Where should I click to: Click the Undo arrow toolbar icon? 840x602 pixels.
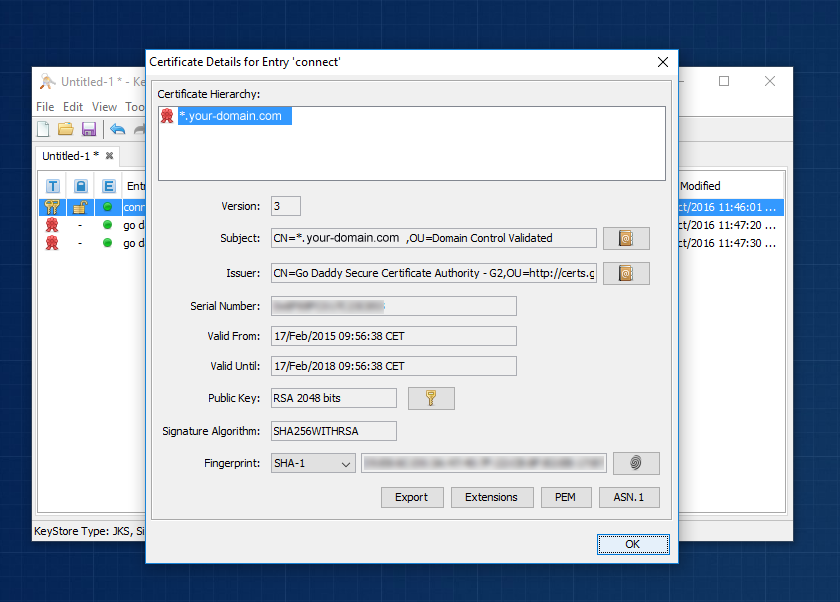click(119, 129)
